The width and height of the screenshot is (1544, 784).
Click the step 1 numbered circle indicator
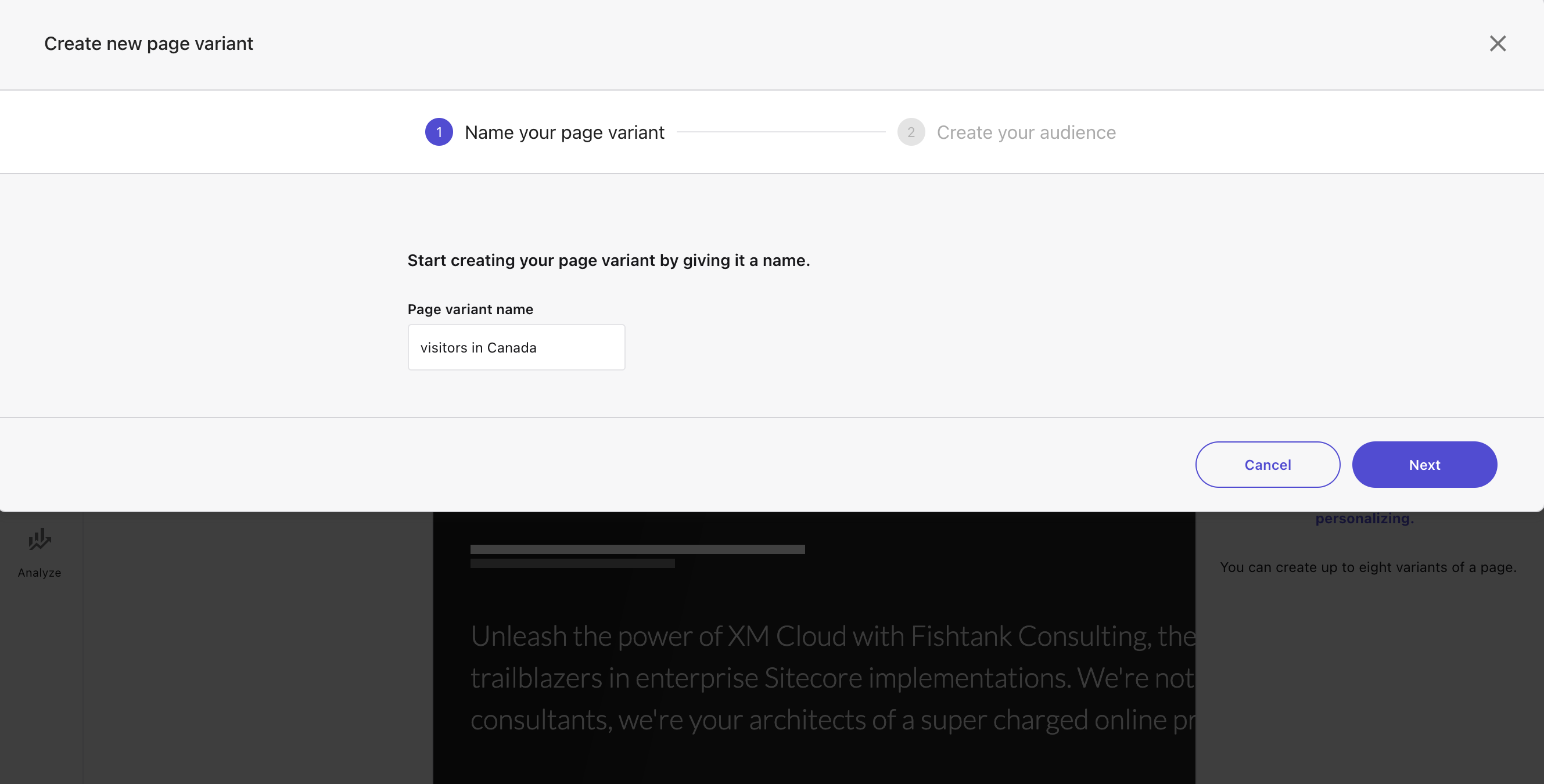[438, 132]
